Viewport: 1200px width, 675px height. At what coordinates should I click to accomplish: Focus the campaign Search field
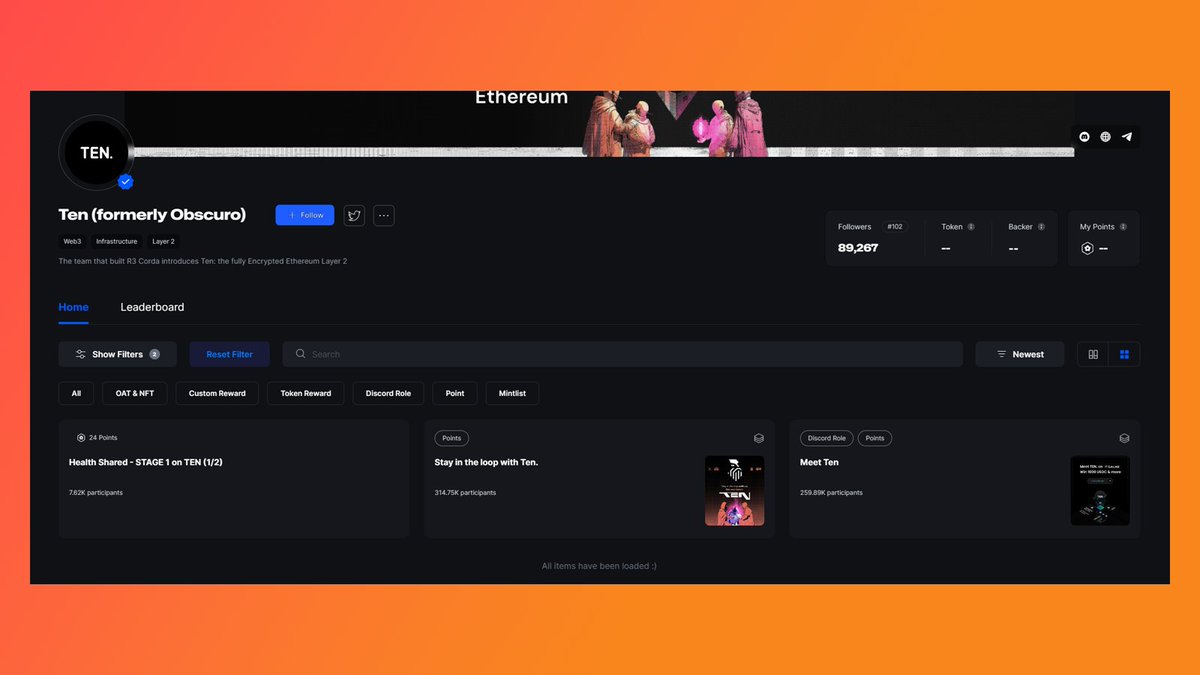click(x=622, y=354)
